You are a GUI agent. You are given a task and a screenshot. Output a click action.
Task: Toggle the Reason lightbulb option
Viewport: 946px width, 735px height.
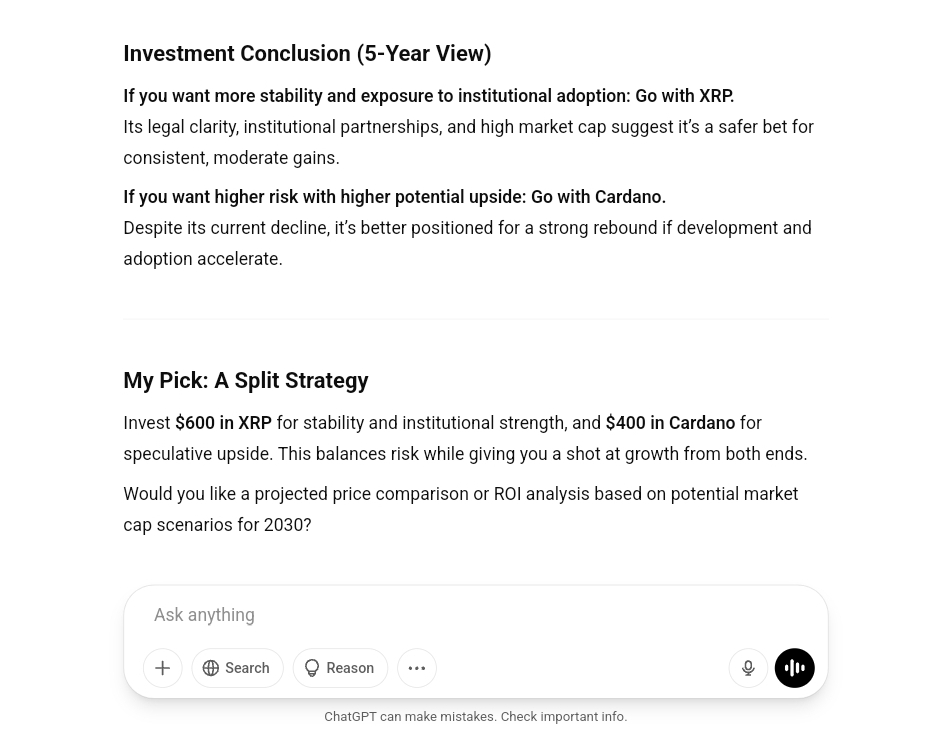pos(340,668)
